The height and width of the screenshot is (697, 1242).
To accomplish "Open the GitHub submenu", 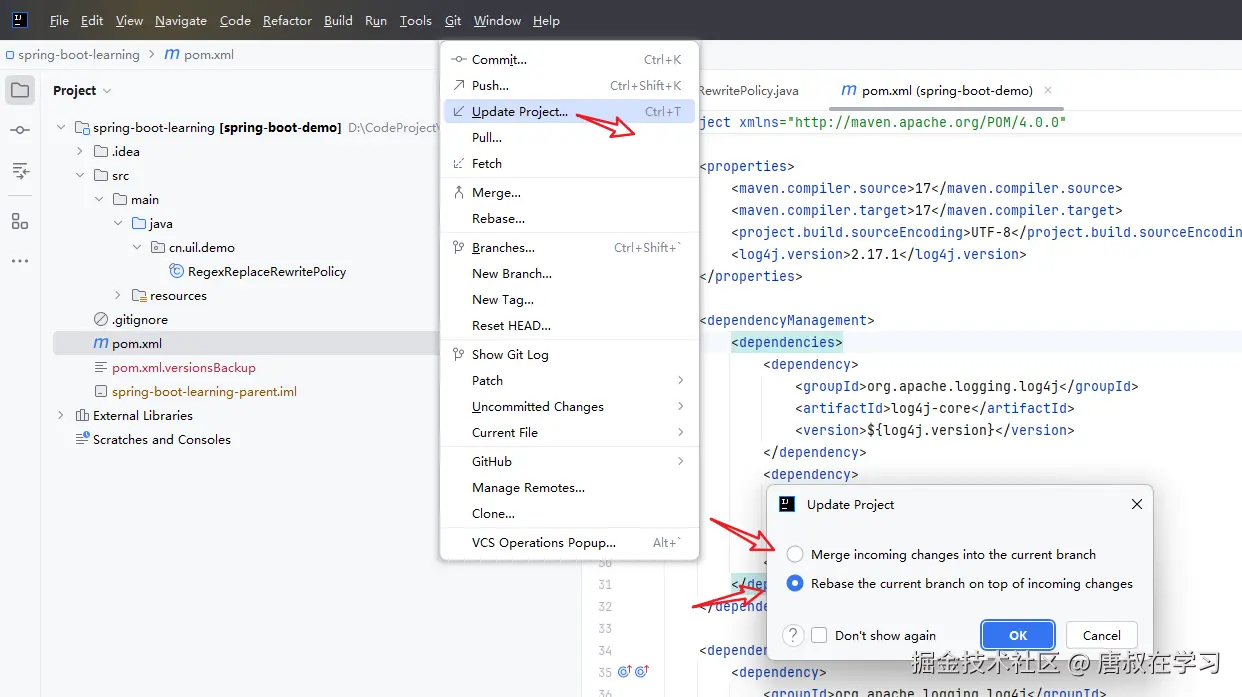I will pos(569,462).
